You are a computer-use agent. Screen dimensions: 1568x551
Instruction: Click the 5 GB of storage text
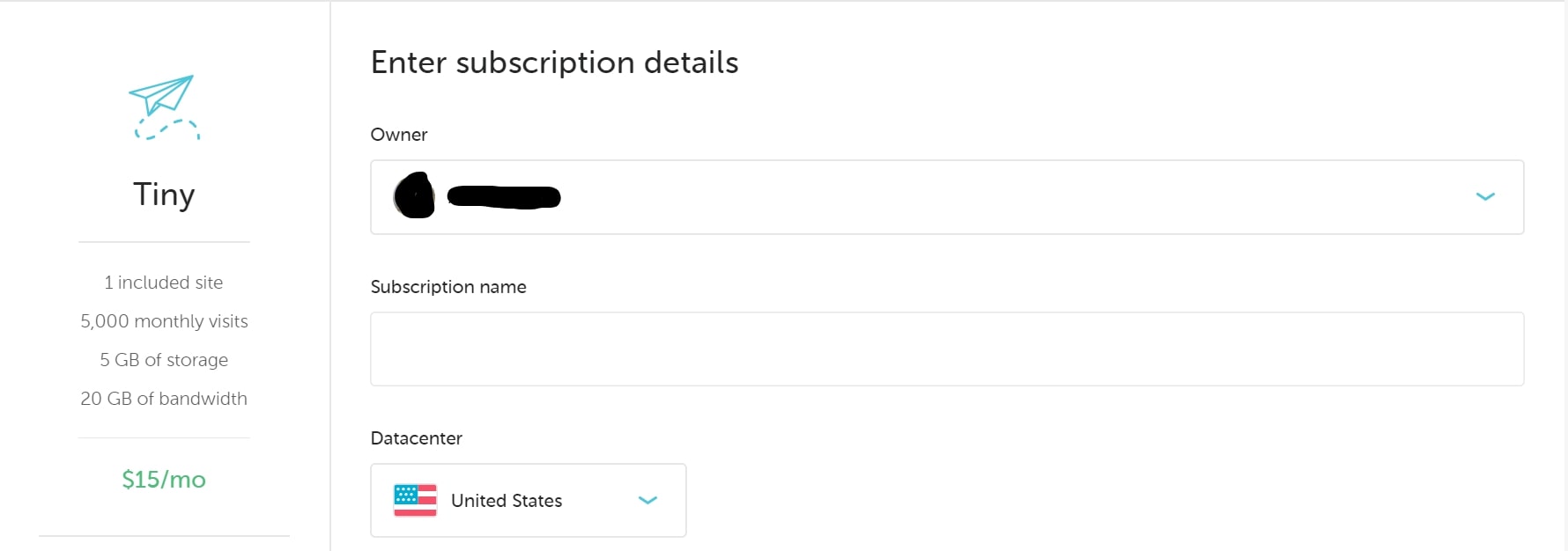click(164, 360)
